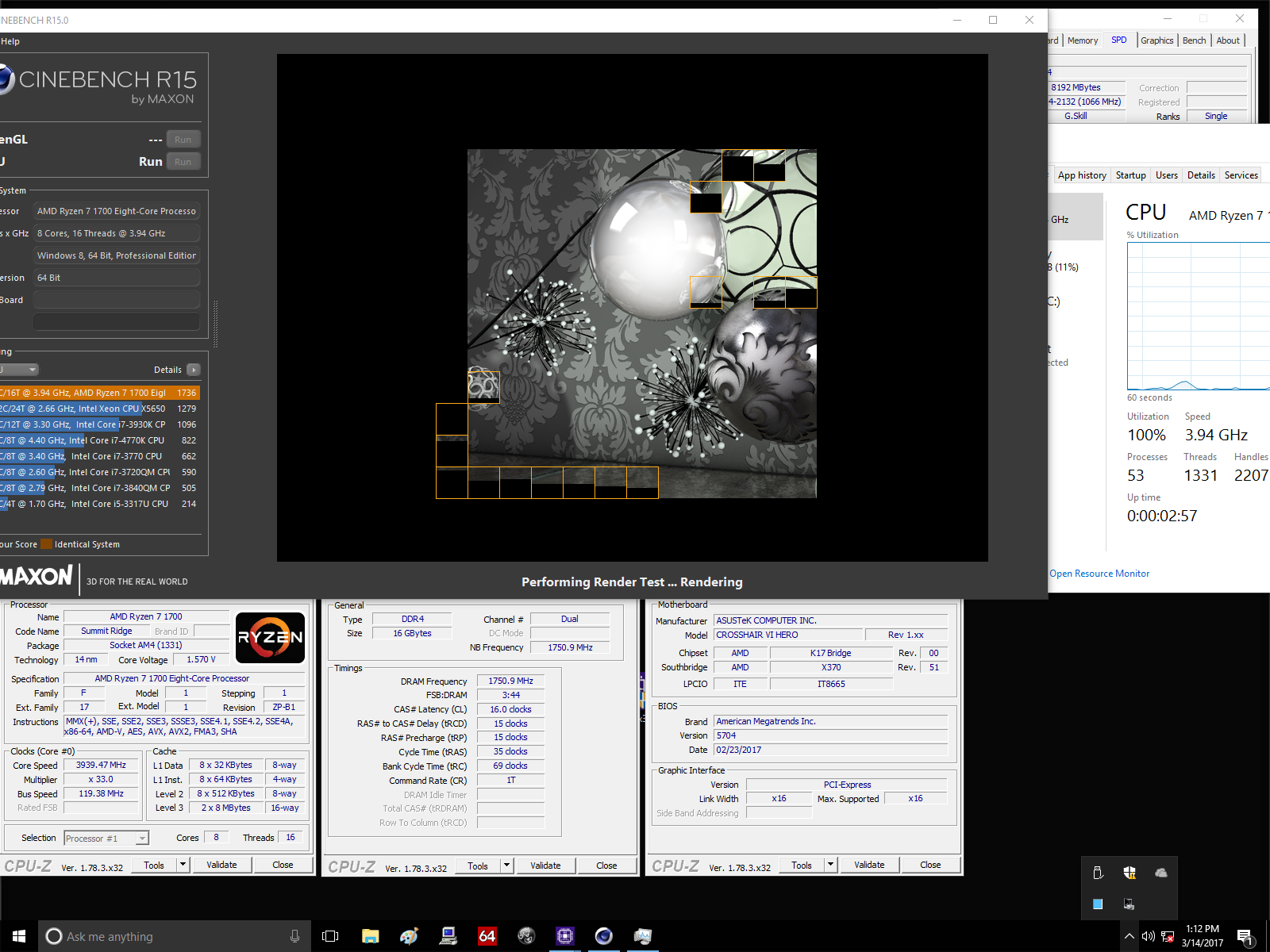Click the Cortana microphone icon
This screenshot has width=1270, height=952.
294,936
